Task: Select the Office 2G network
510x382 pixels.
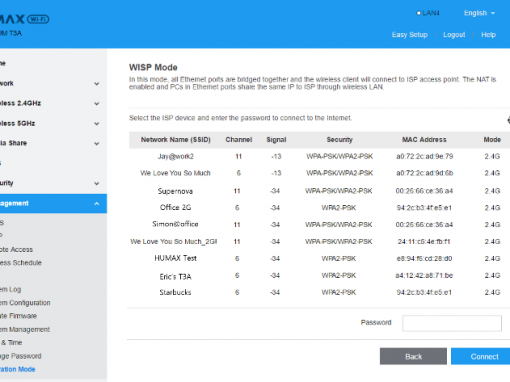Action: (319, 208)
